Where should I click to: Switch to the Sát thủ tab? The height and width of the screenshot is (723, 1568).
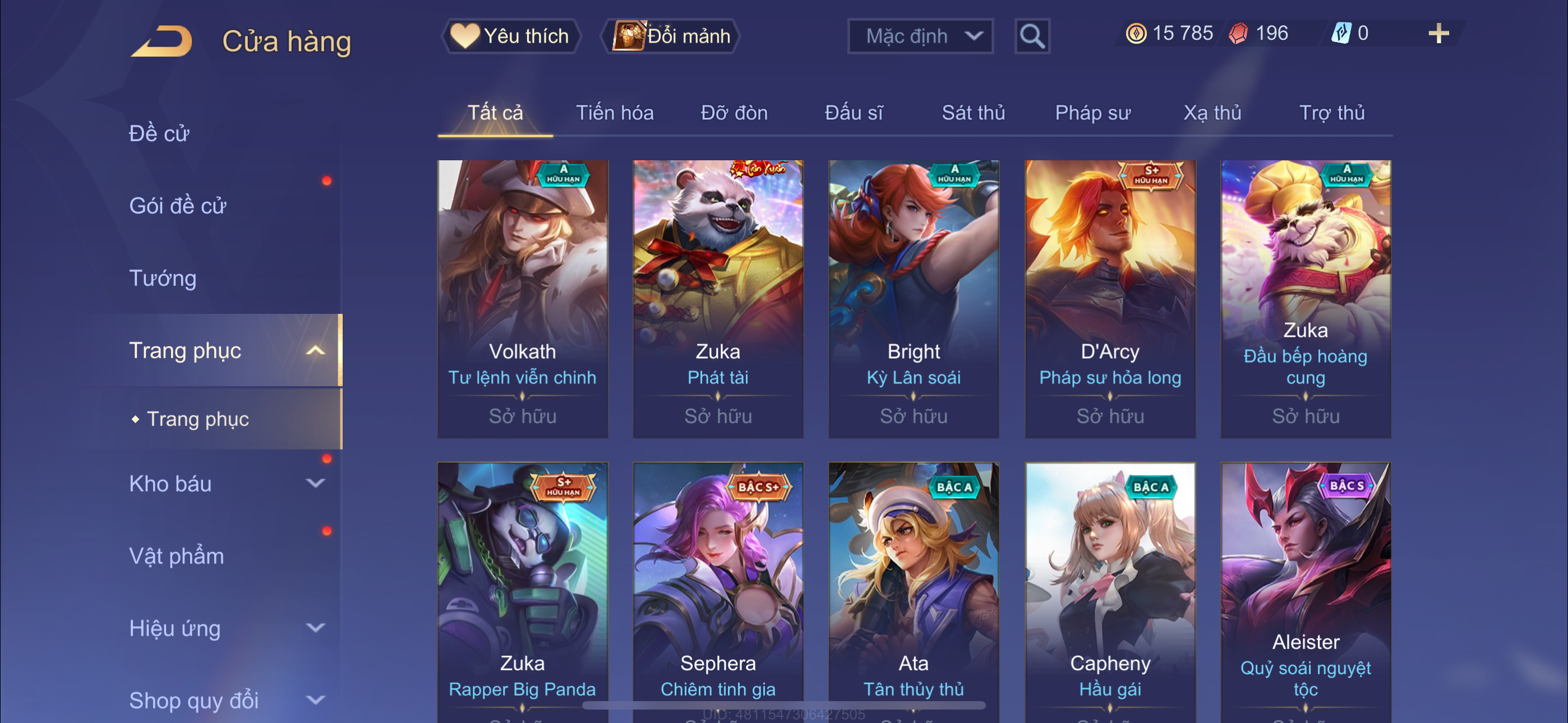point(974,113)
